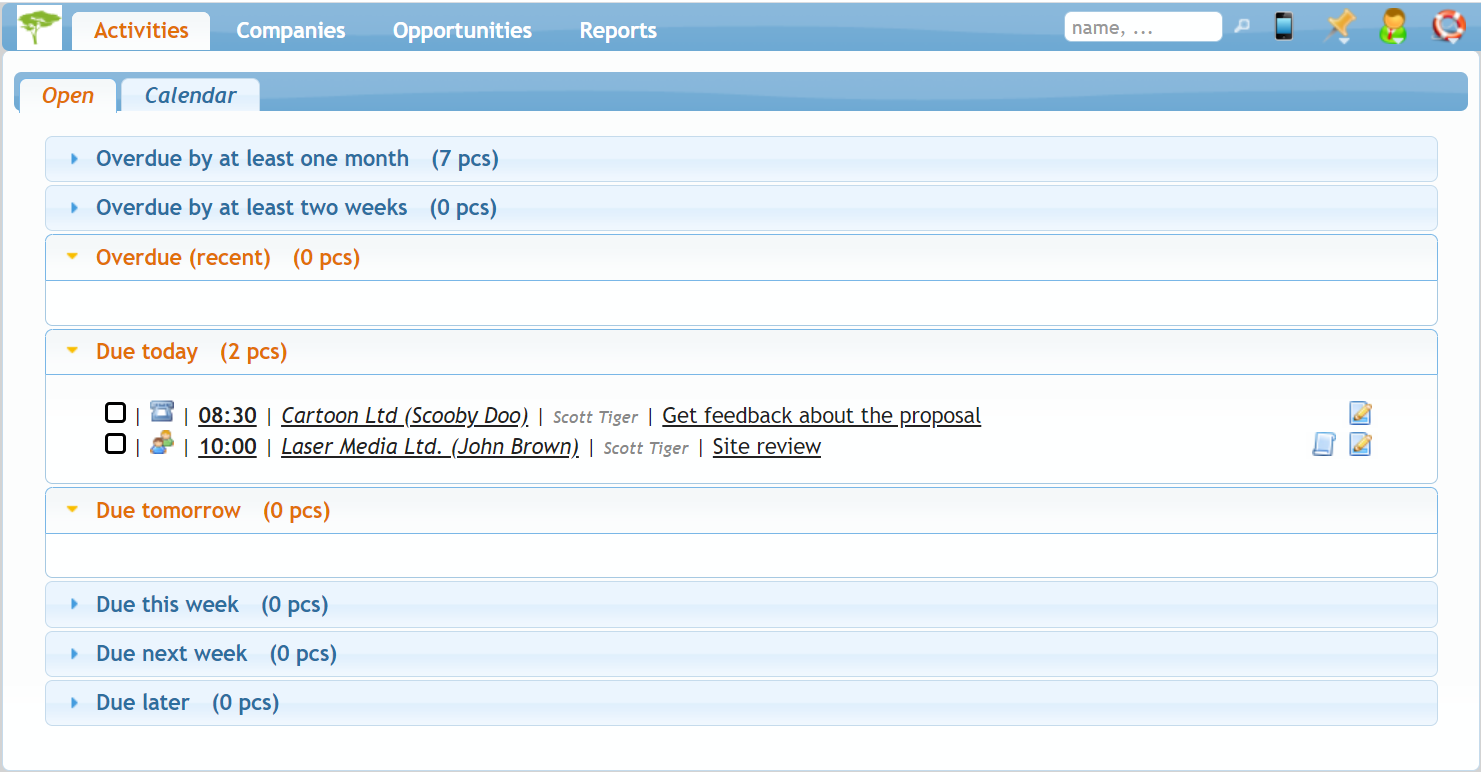Image resolution: width=1481 pixels, height=772 pixels.
Task: Collapse the Due tomorrow section
Action: pos(168,511)
